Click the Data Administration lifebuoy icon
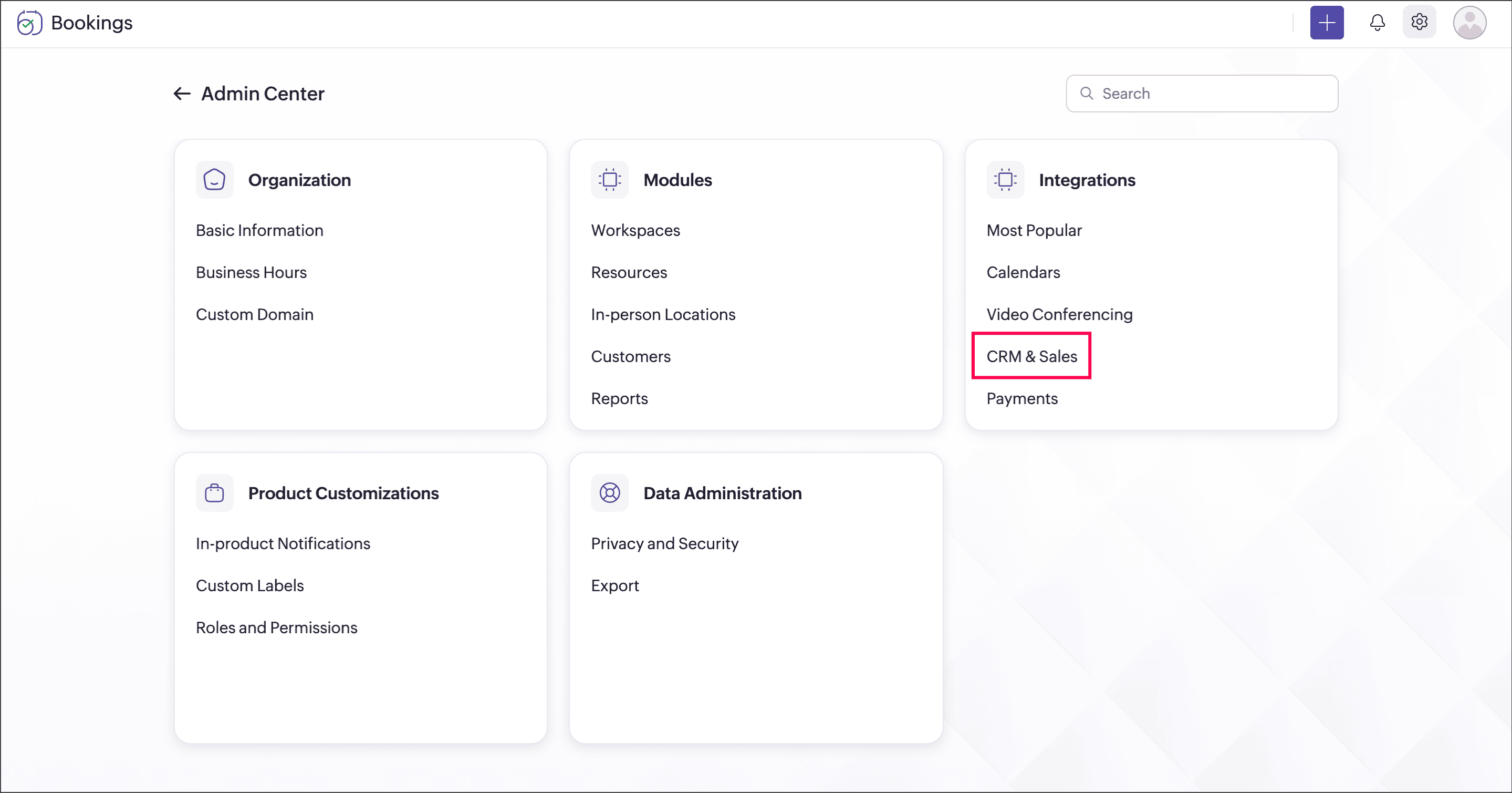 609,493
